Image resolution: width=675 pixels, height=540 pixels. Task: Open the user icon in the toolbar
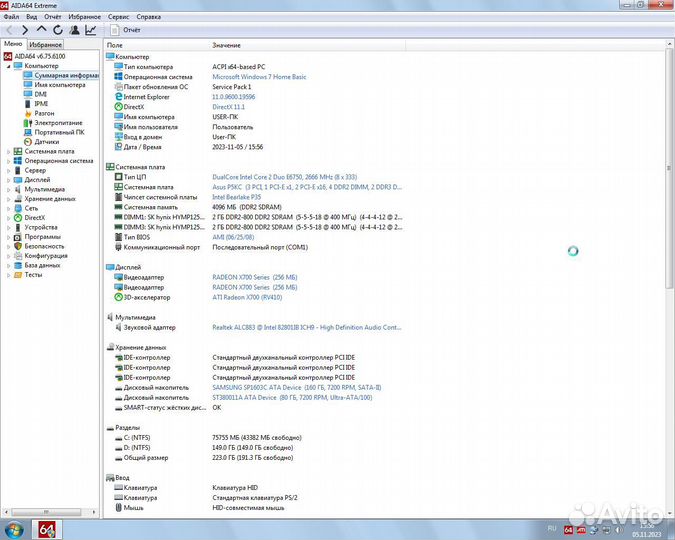pyautogui.click(x=74, y=30)
